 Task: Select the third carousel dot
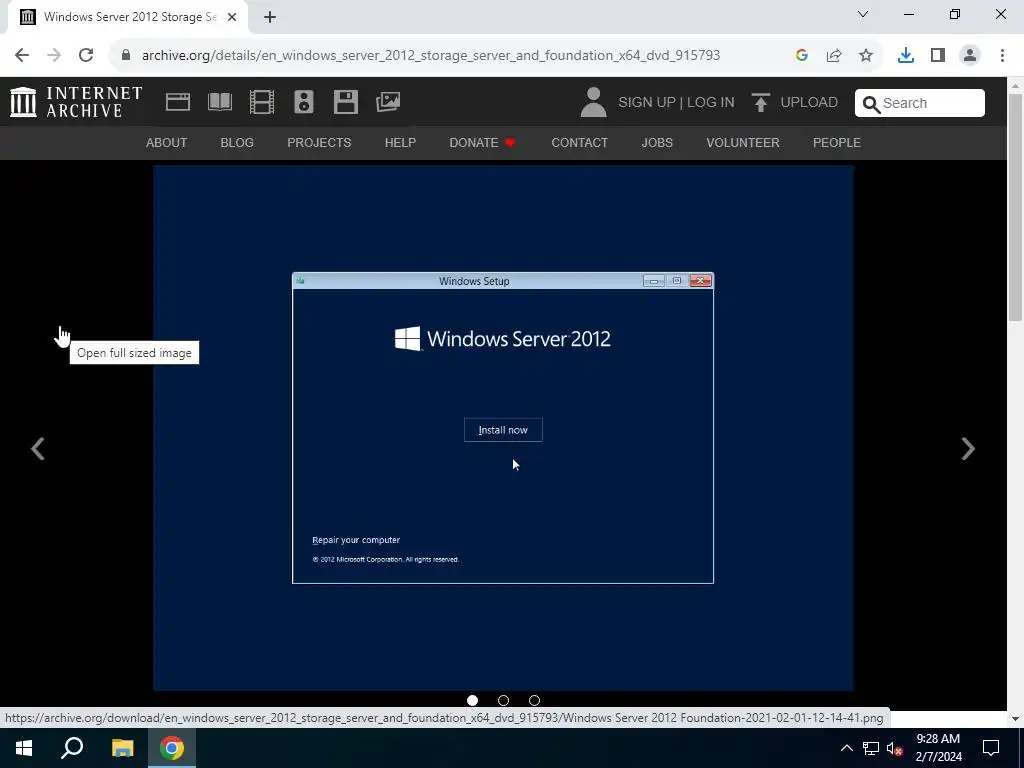coord(534,700)
